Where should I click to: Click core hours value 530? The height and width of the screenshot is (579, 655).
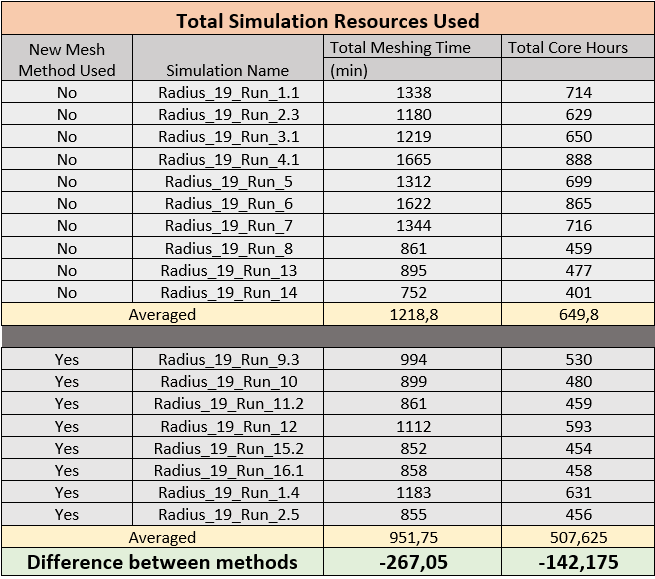[579, 359]
